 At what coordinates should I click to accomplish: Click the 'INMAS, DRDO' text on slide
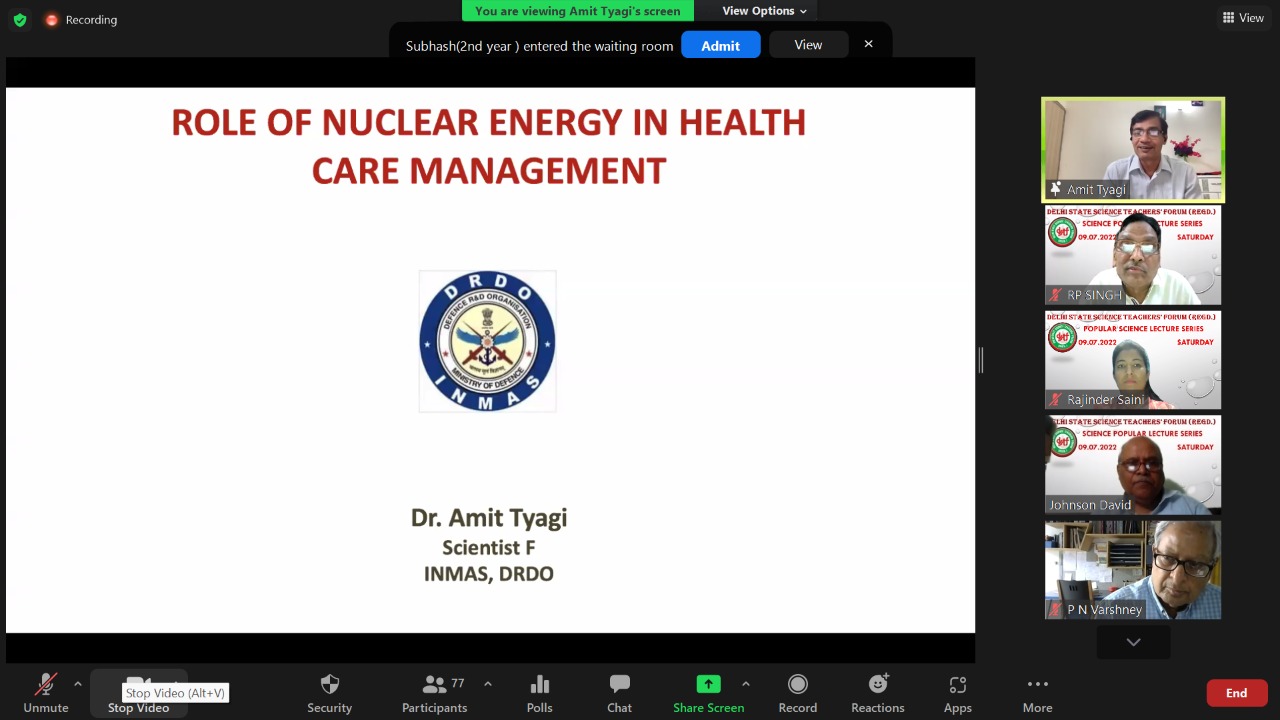(489, 574)
